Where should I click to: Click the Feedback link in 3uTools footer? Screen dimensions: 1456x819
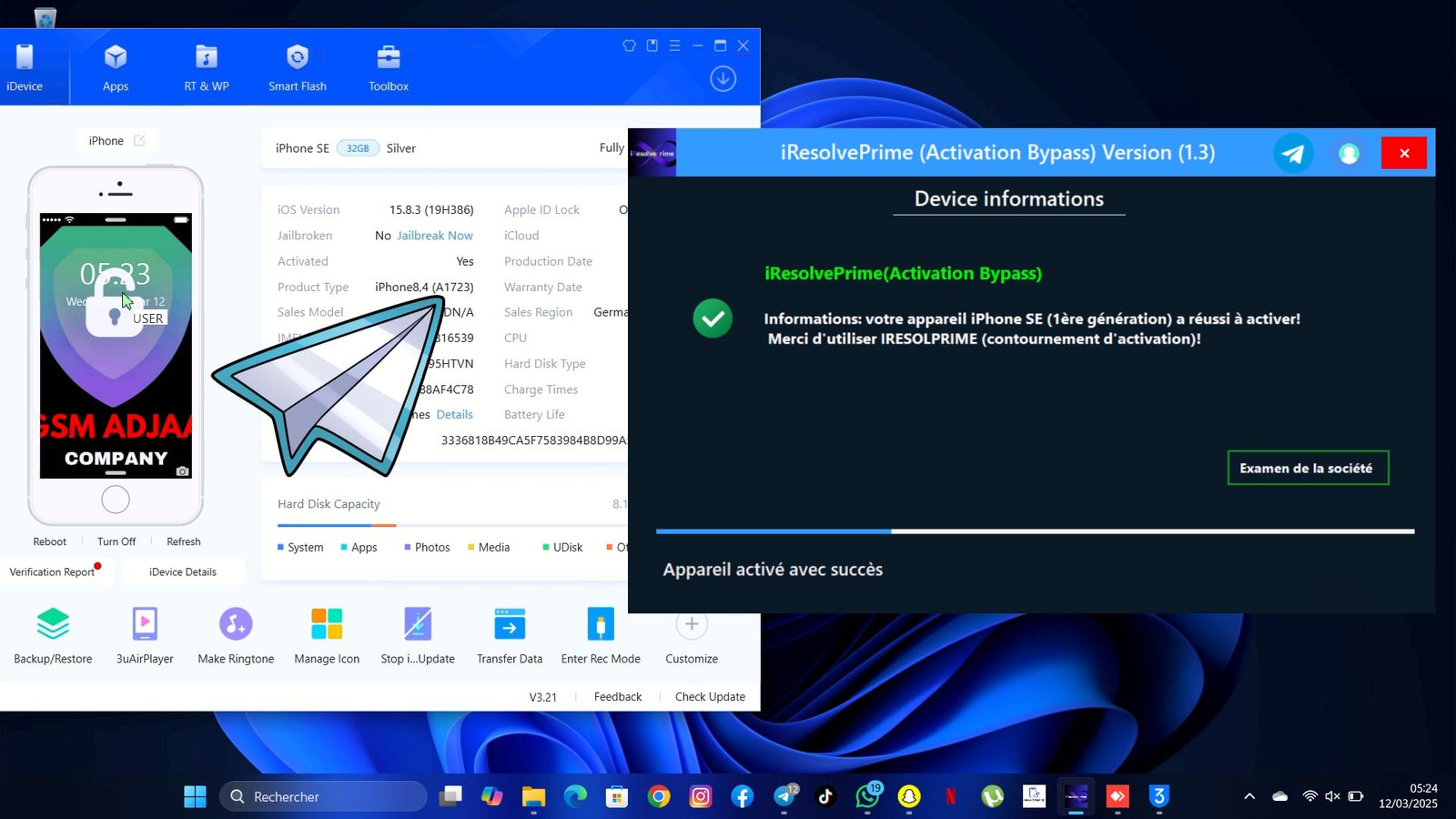[x=618, y=696]
